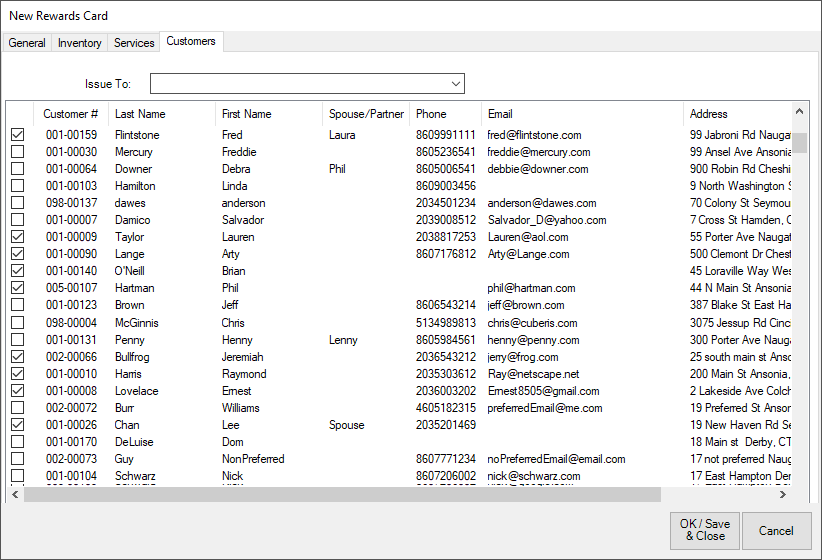Check the box for Freddie Mercury
Viewport: 822px width, 560px height.
click(x=18, y=152)
